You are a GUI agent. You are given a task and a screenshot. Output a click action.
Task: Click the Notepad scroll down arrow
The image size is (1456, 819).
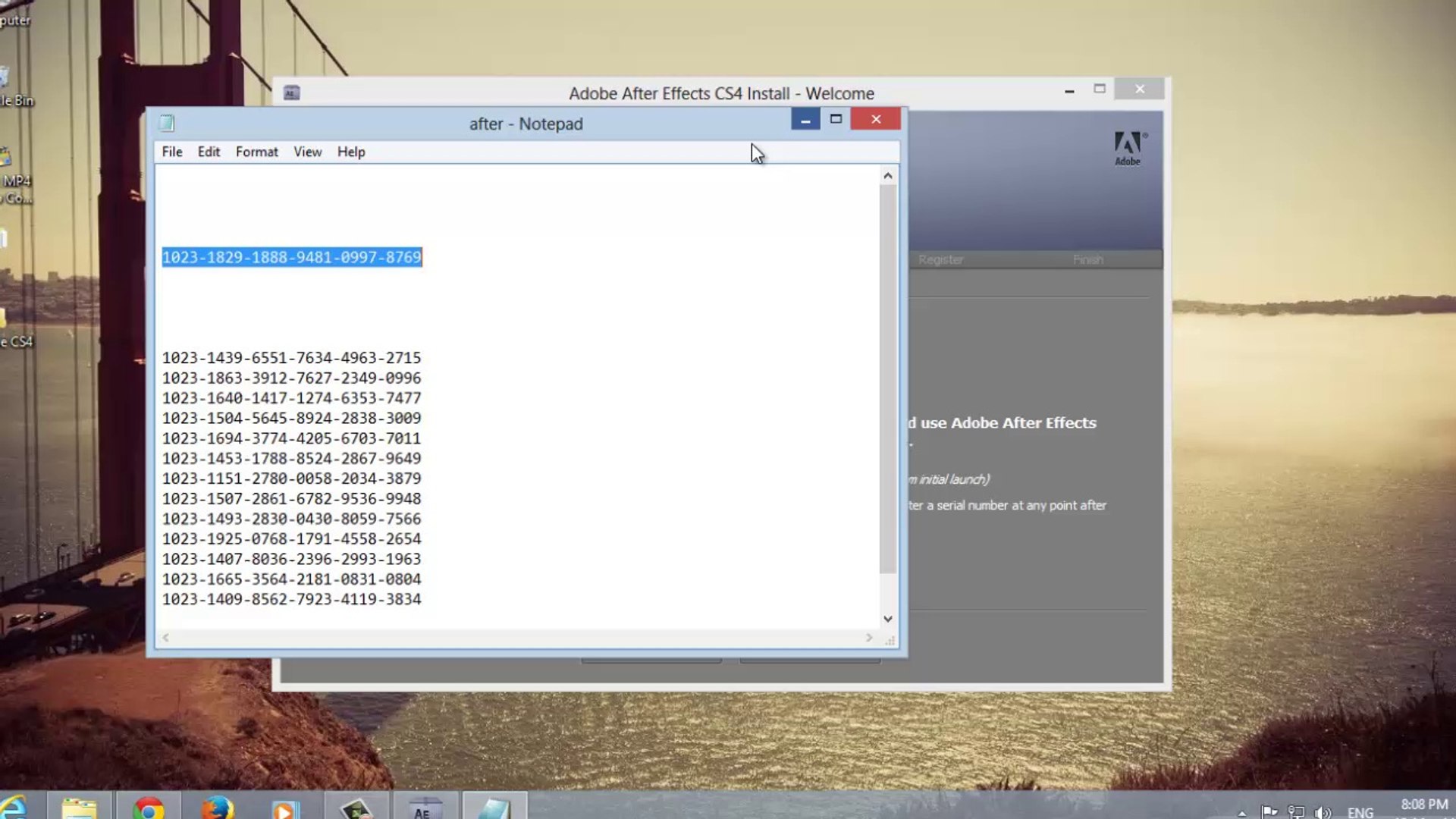(888, 619)
